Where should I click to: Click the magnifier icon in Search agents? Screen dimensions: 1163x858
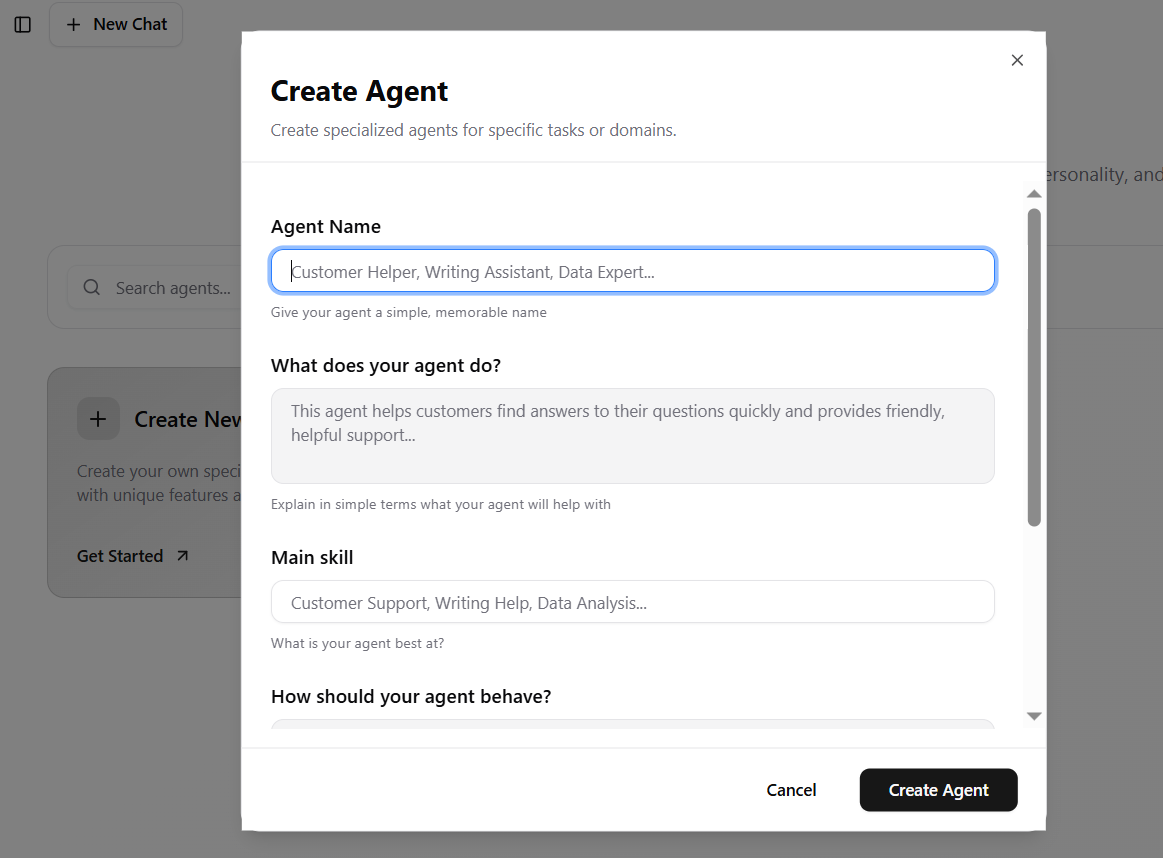pos(91,287)
